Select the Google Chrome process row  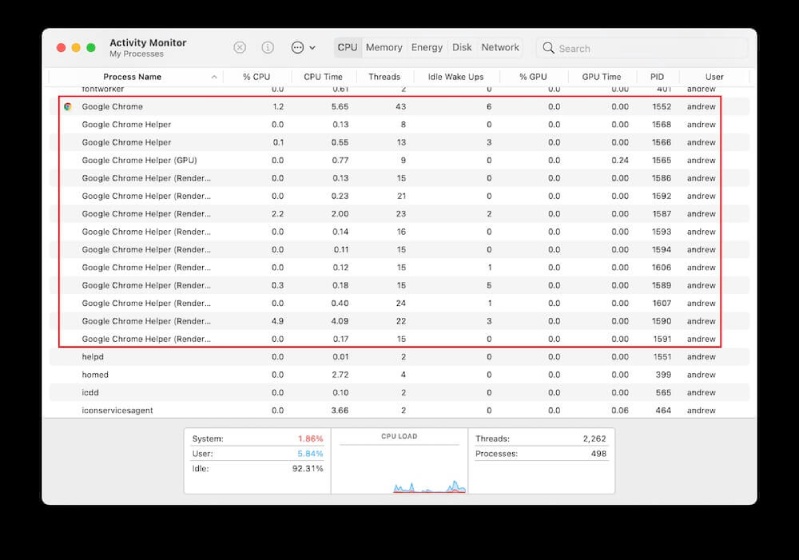tap(399, 106)
